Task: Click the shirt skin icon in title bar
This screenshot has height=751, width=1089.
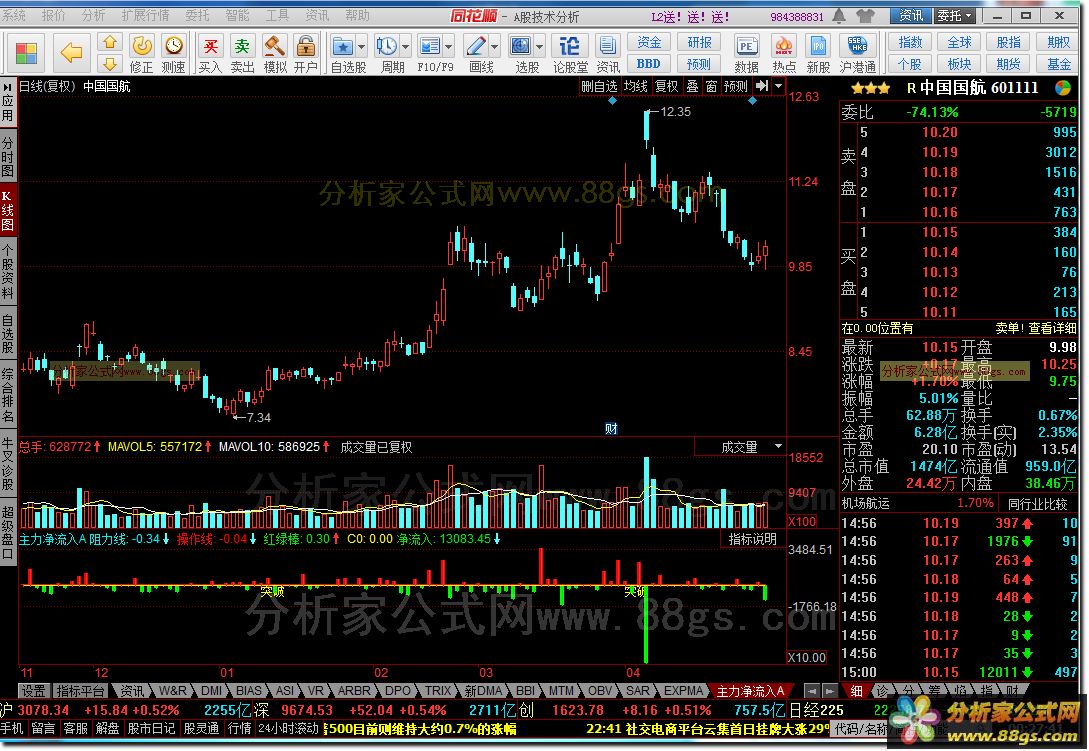Action: click(865, 15)
